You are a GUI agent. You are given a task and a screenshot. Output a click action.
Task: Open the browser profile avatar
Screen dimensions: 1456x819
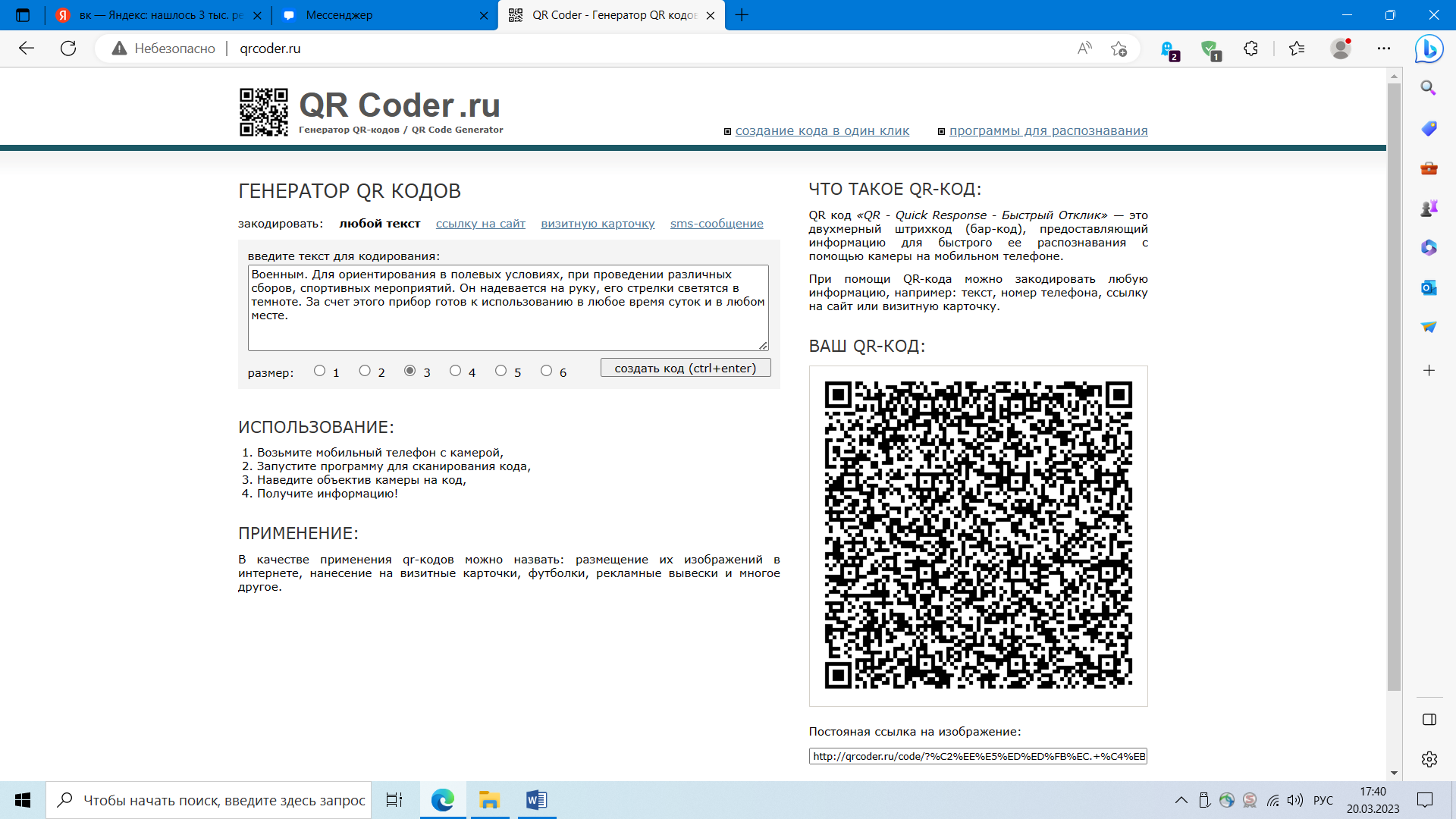[1341, 49]
